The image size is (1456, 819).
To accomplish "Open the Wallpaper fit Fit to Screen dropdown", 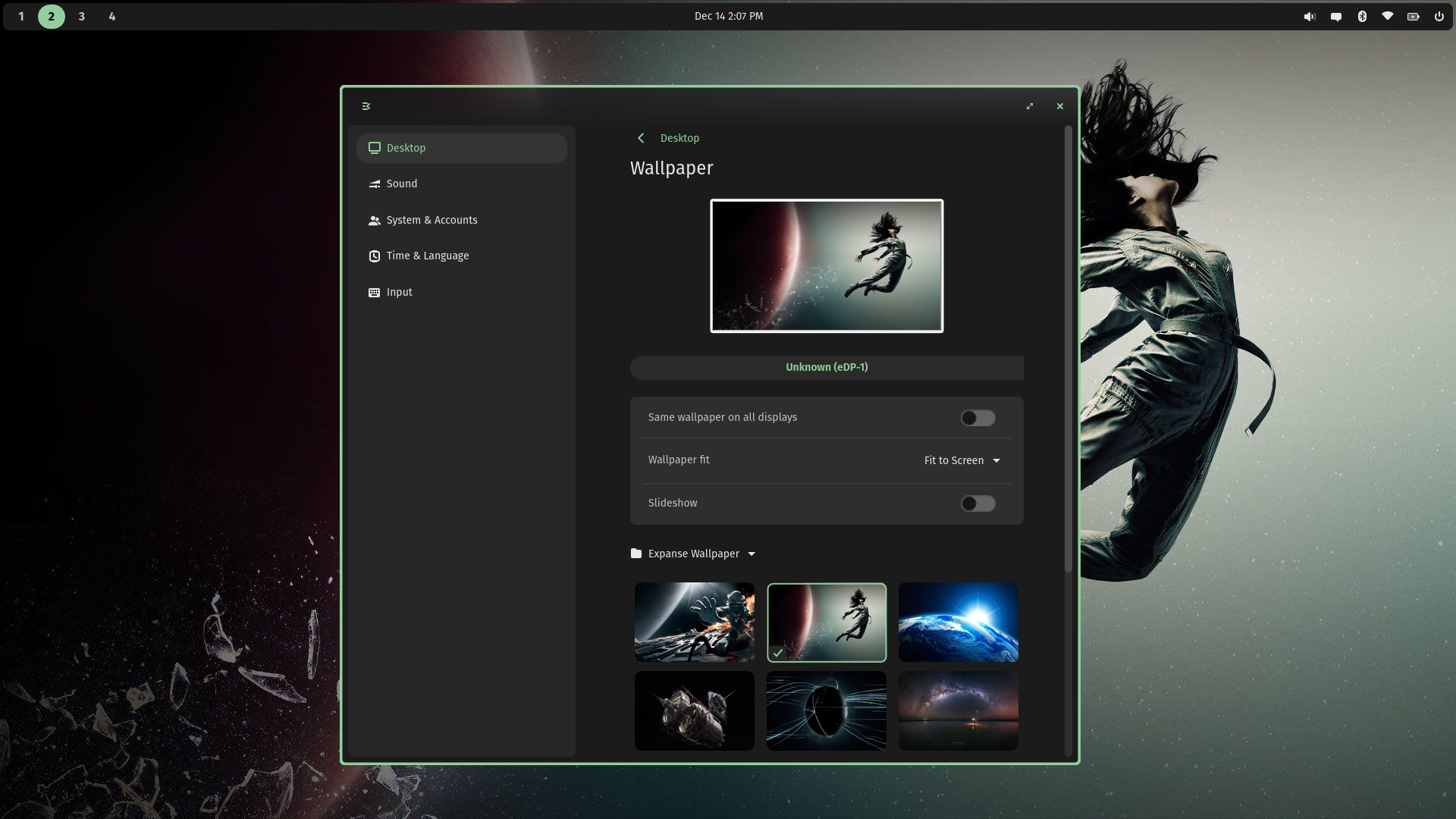I will tap(962, 460).
